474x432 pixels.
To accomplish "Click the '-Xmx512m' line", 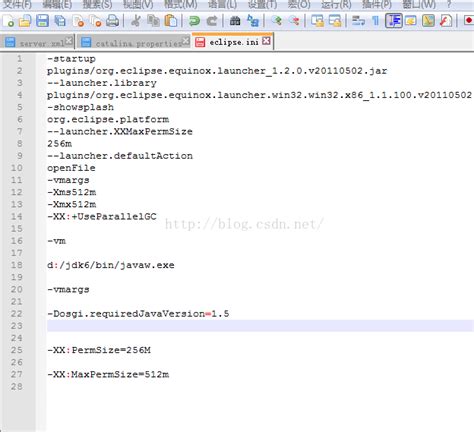I will coord(71,204).
